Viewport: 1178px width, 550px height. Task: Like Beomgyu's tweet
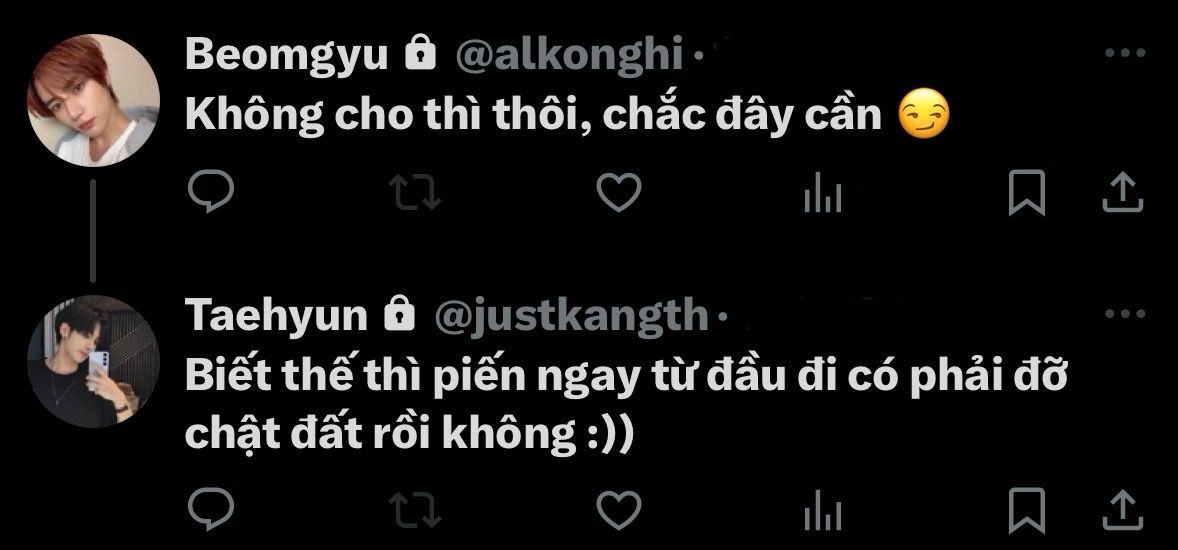click(x=618, y=192)
